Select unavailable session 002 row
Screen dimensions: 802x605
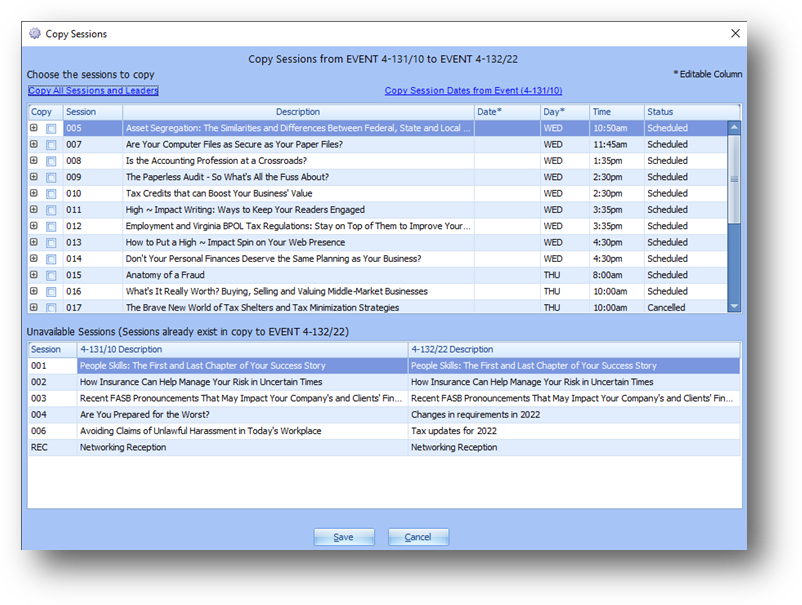point(384,382)
